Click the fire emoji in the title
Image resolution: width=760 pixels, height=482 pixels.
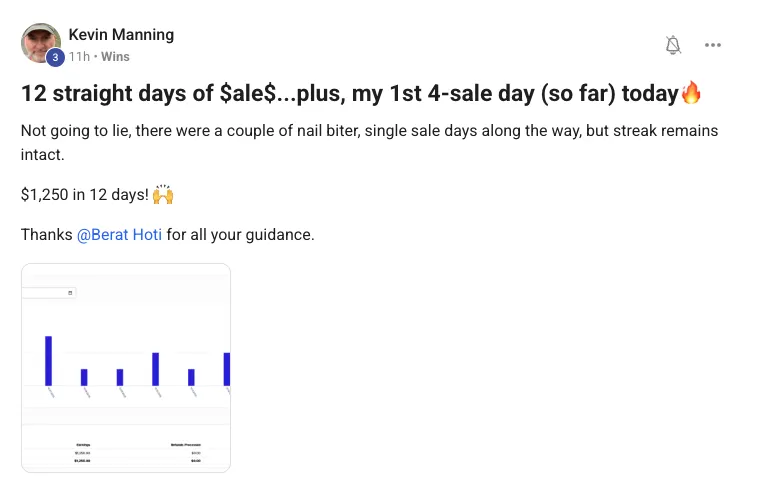point(692,94)
